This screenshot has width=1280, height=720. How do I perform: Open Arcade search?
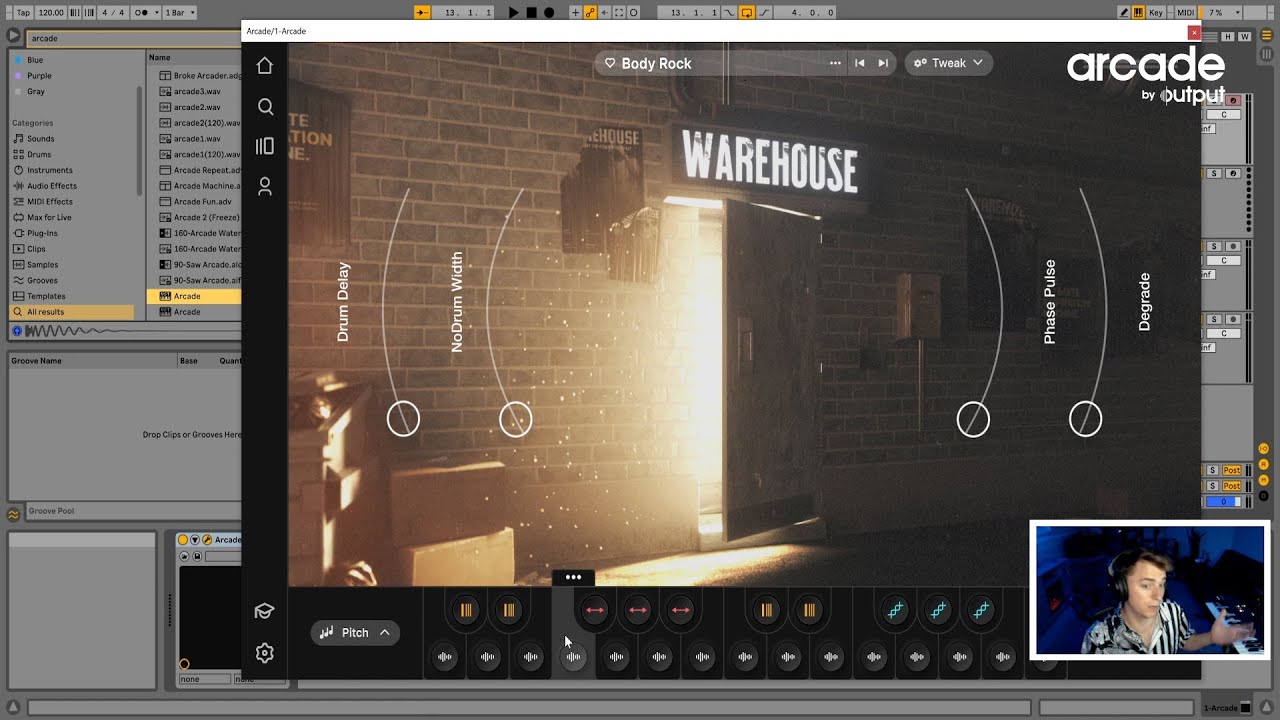(264, 106)
